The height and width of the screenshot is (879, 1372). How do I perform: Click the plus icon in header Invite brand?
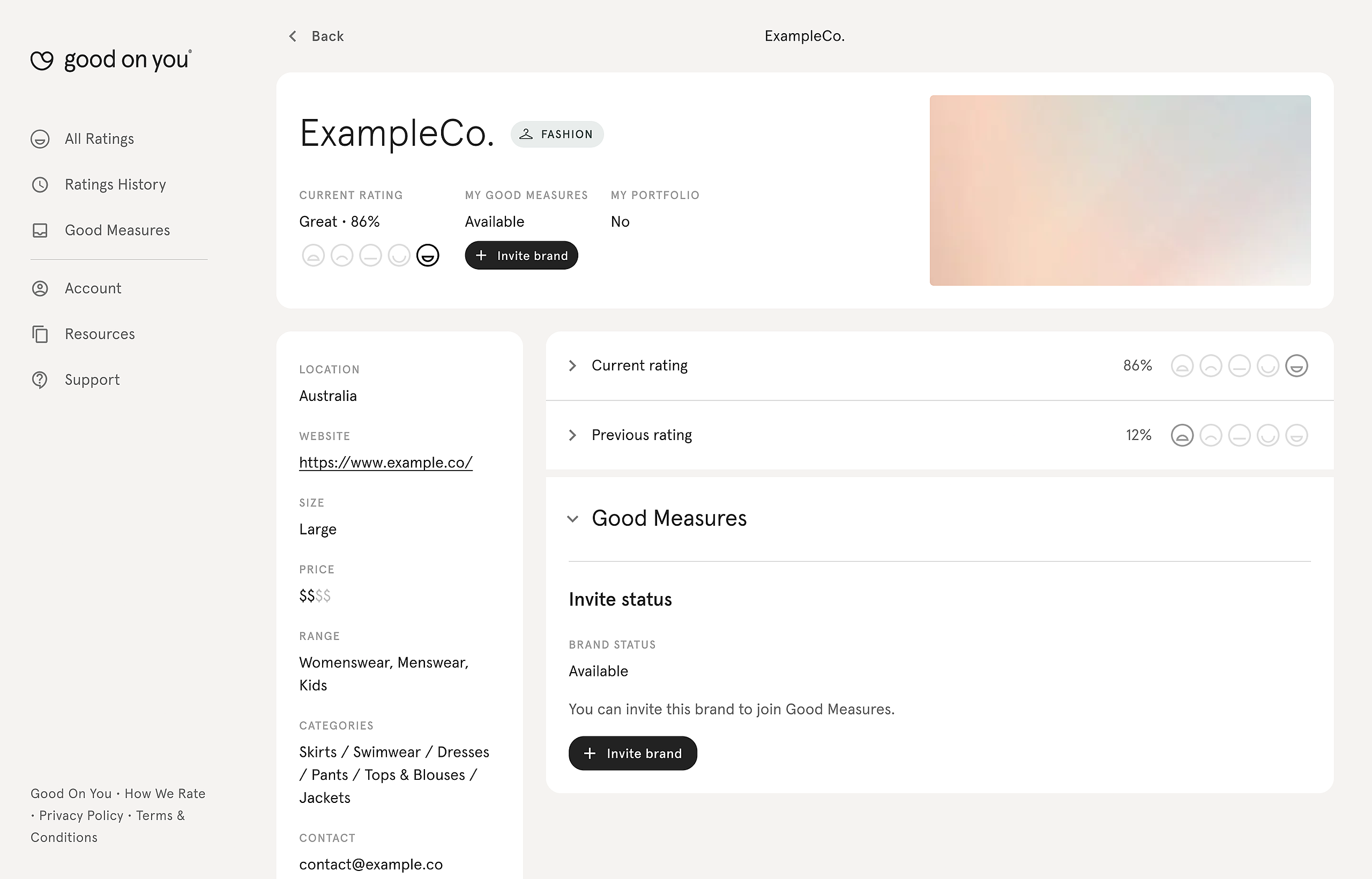pyautogui.click(x=481, y=256)
